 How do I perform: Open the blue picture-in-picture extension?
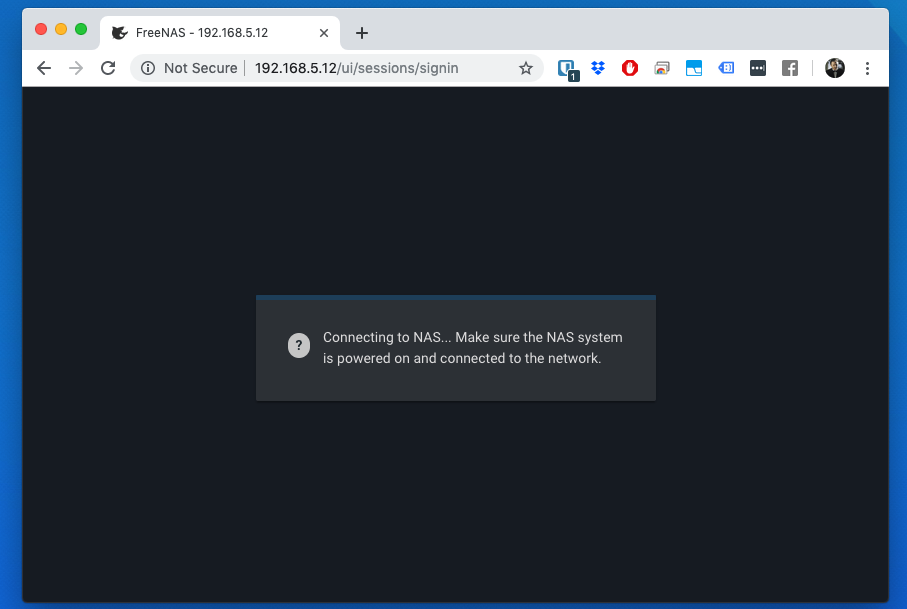pyautogui.click(x=694, y=68)
